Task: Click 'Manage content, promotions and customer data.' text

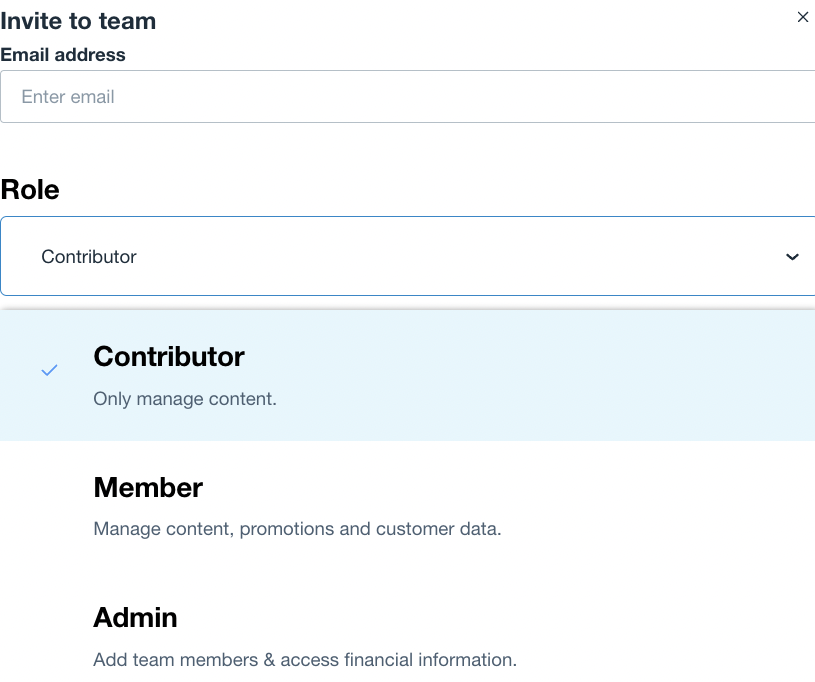Action: 297,529
